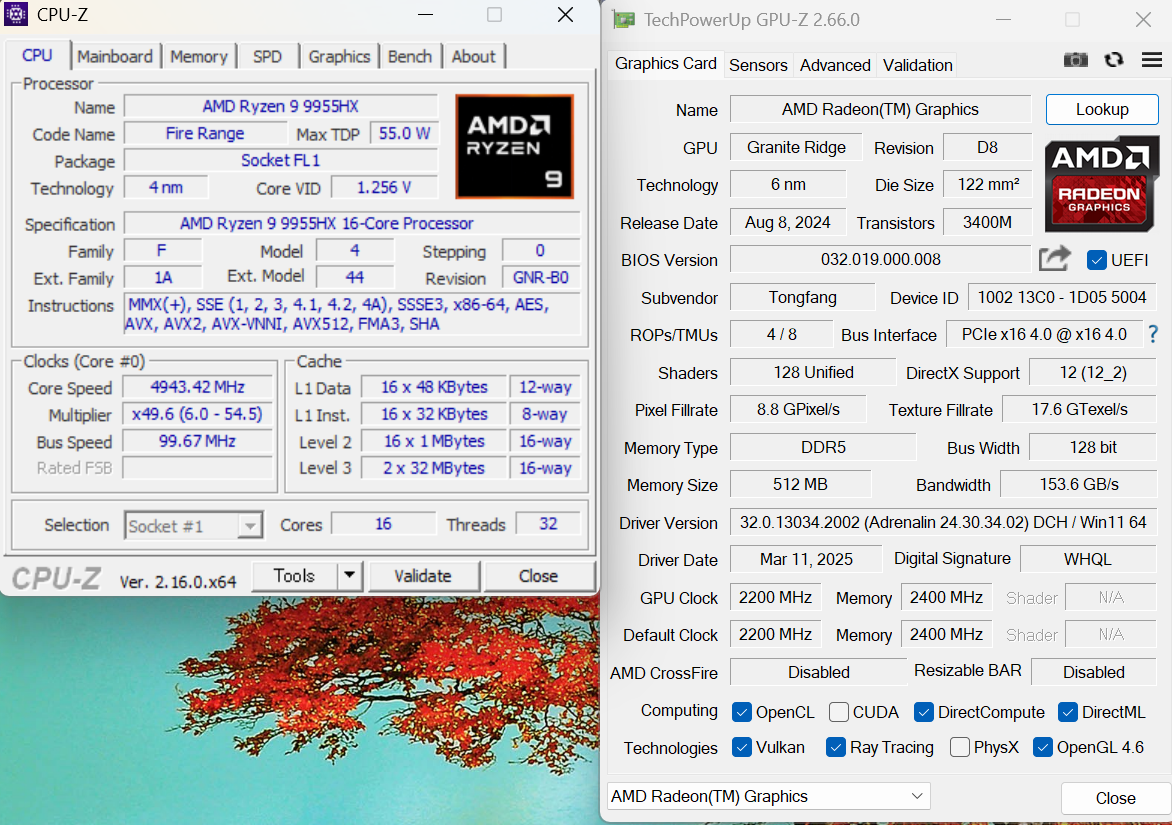Expand the Tools button dropdown arrow
Screen dimensions: 1172x825
coord(349,575)
